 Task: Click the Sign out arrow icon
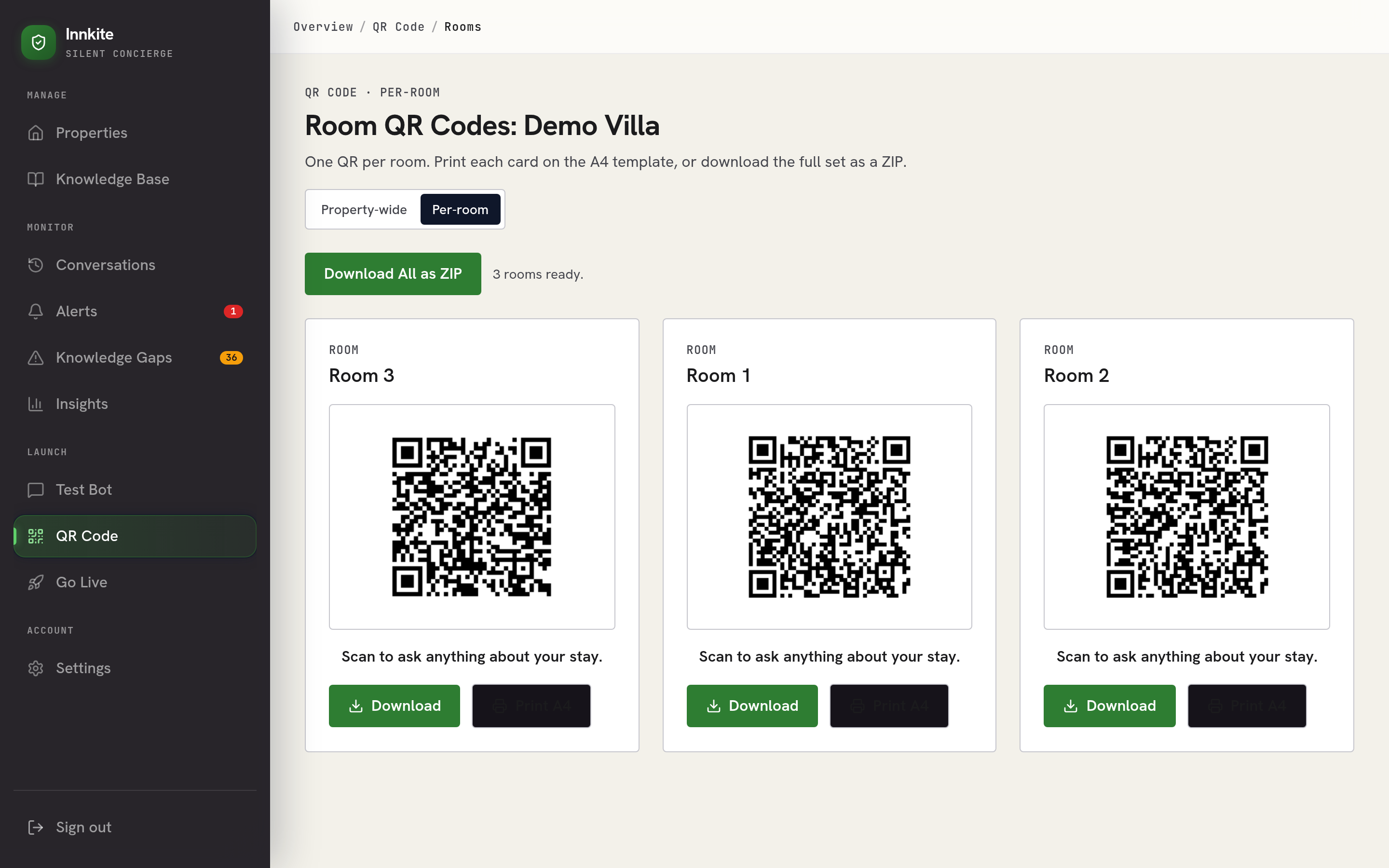pos(36,827)
